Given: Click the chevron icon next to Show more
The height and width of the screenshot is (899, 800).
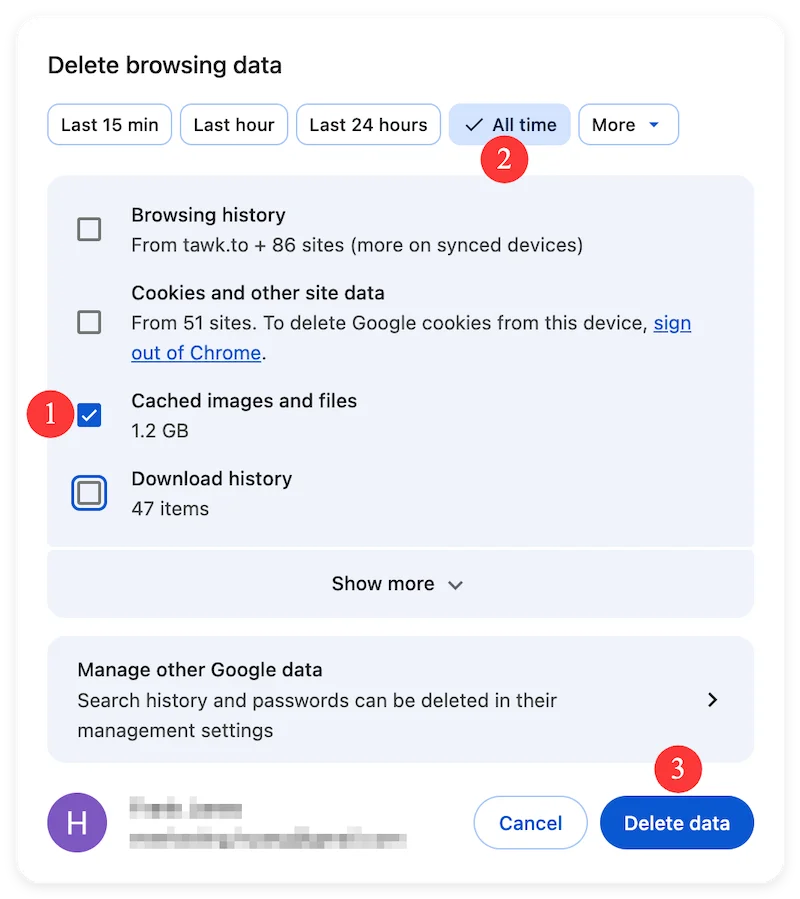Looking at the screenshot, I should tap(456, 584).
